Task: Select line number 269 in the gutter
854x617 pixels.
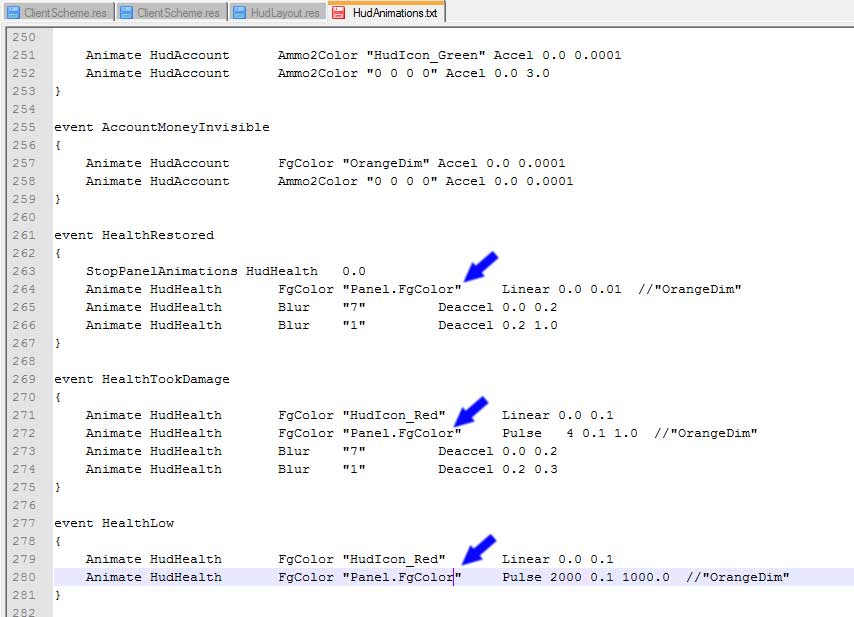Action: click(x=22, y=379)
